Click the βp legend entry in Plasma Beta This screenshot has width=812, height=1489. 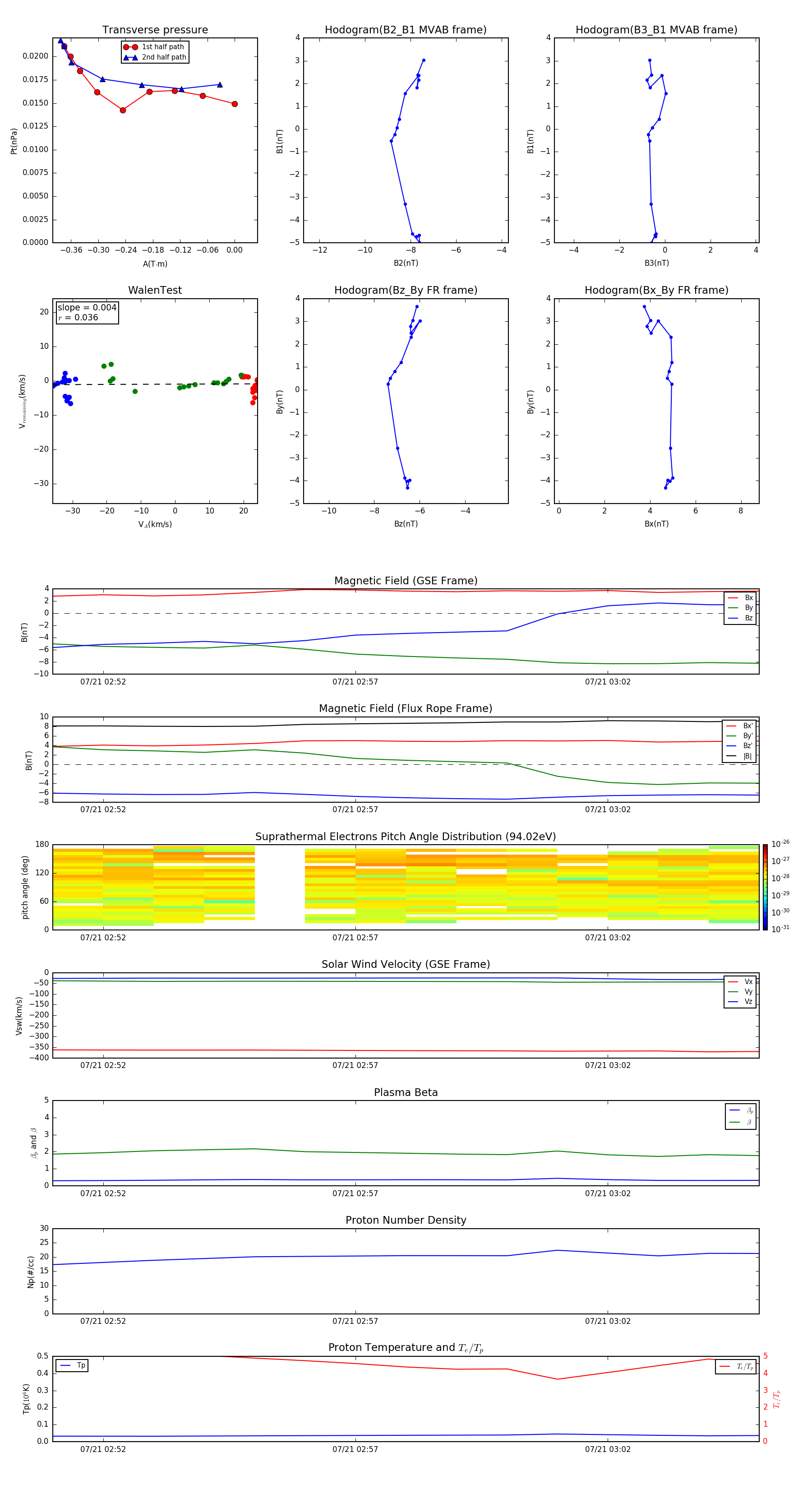click(x=741, y=1110)
